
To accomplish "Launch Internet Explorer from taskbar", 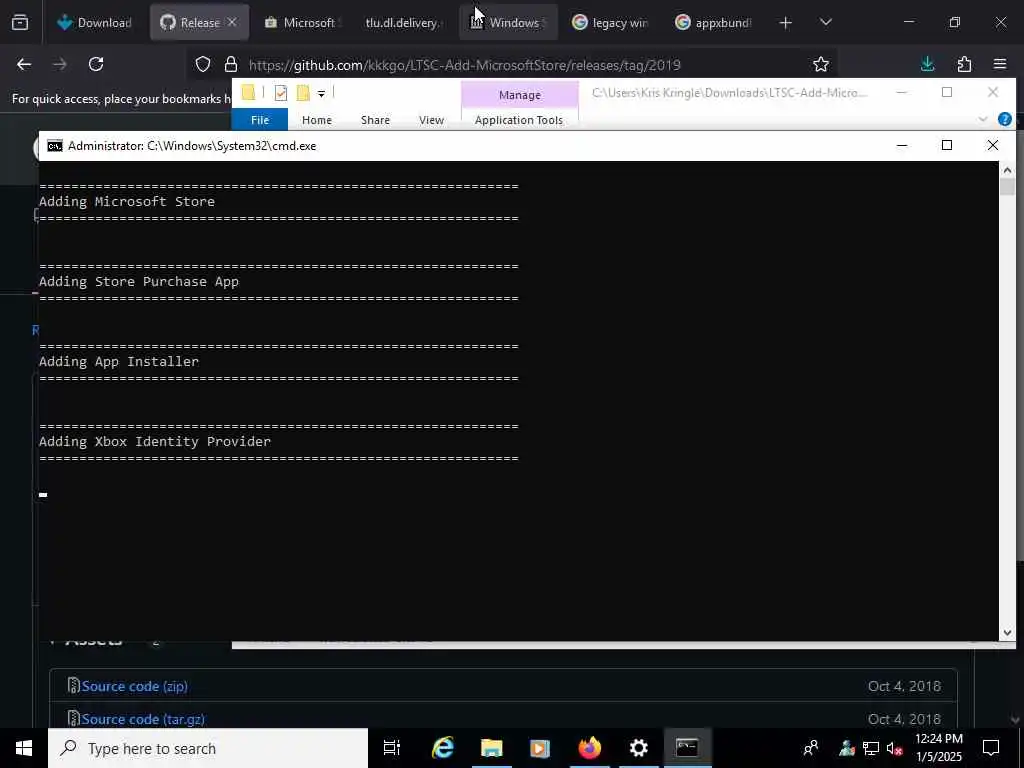I will [443, 748].
